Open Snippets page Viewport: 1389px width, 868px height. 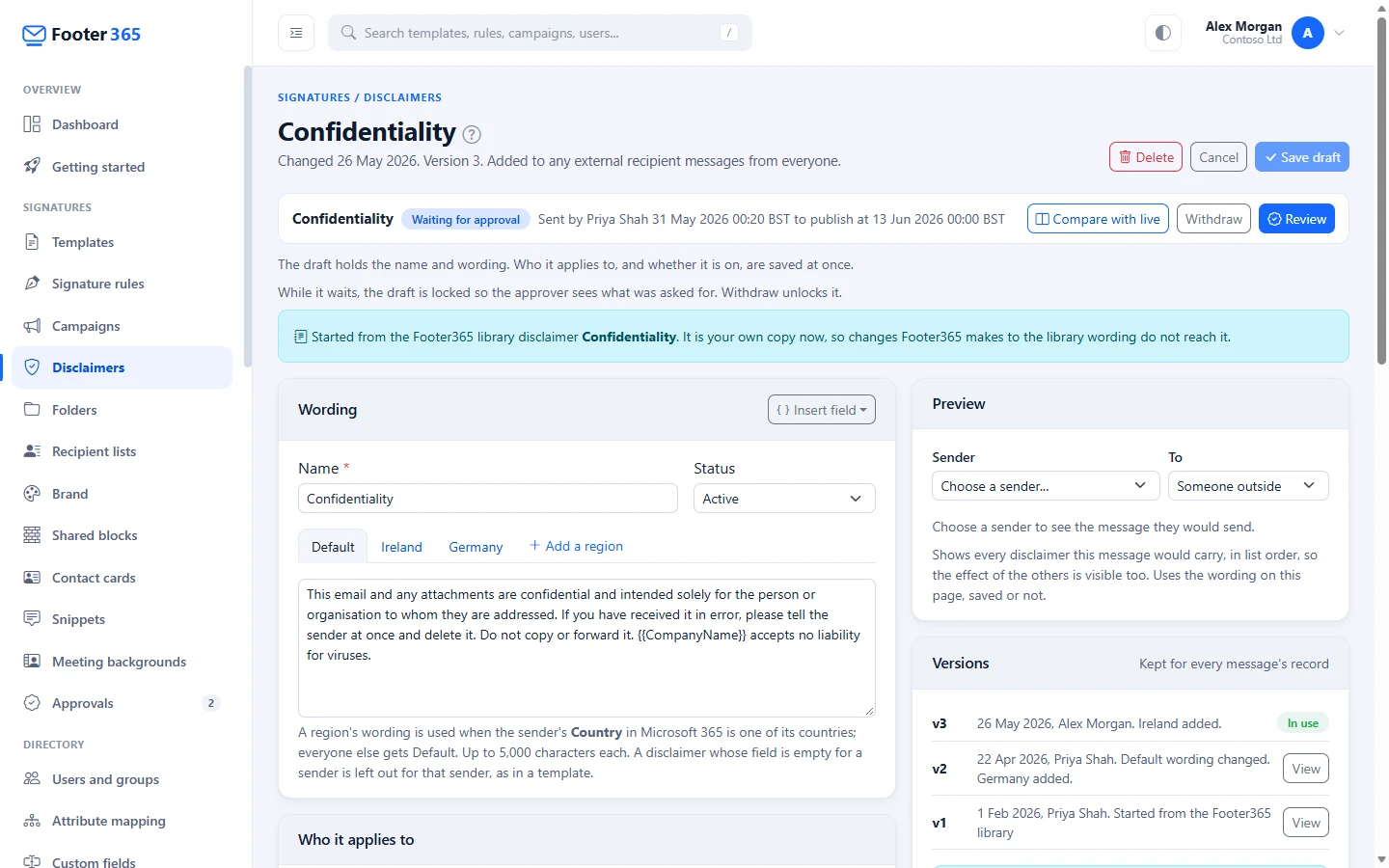(x=122, y=619)
